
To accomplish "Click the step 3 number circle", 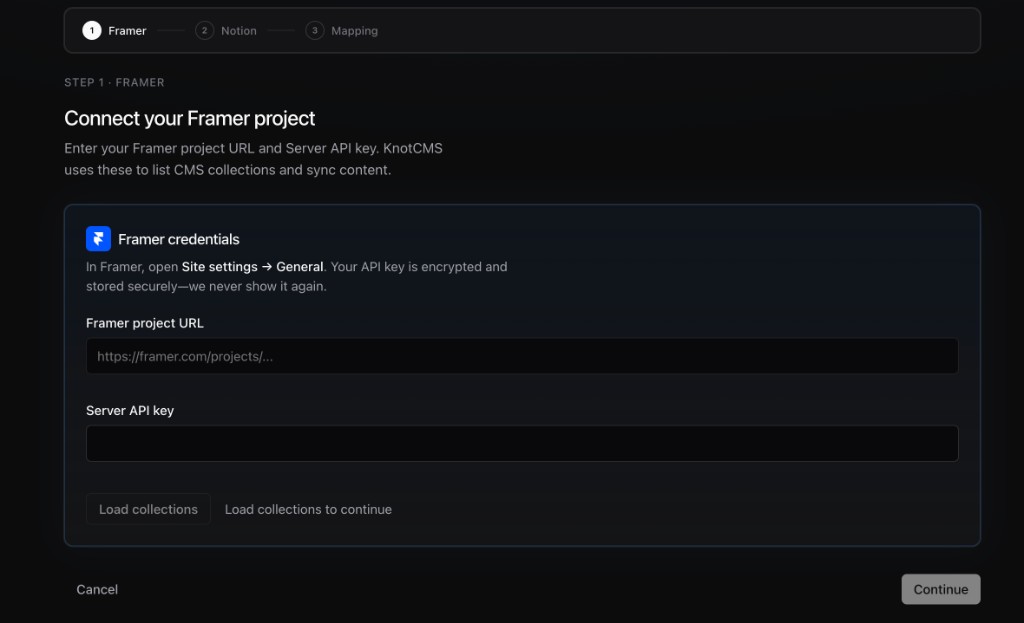I will coord(315,31).
